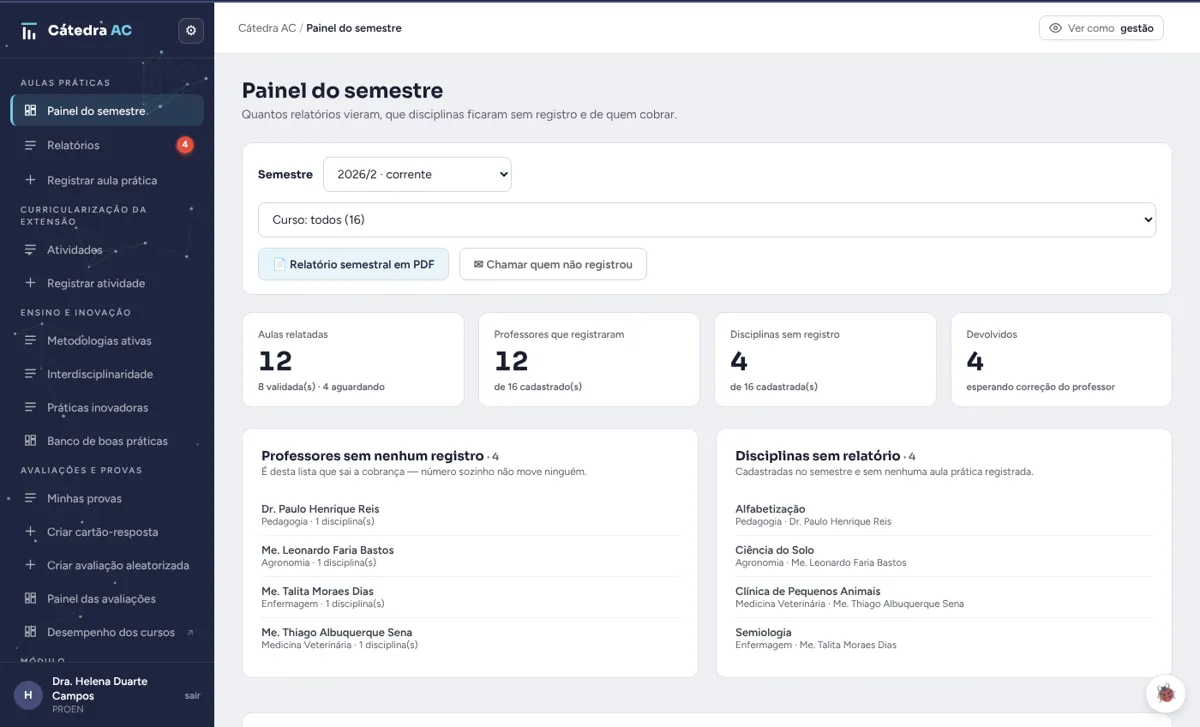
Task: Open Criar cartão-resposta menu item
Action: click(x=107, y=532)
